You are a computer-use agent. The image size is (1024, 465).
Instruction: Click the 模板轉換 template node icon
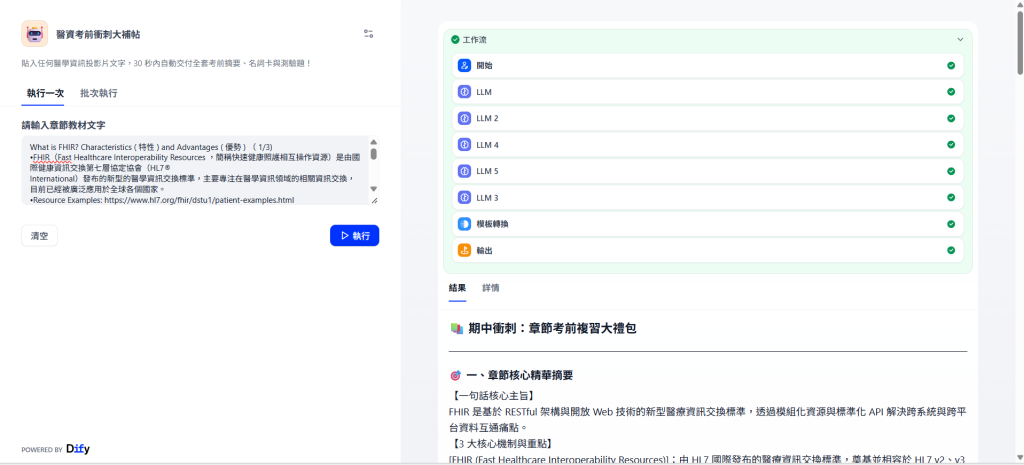point(464,224)
